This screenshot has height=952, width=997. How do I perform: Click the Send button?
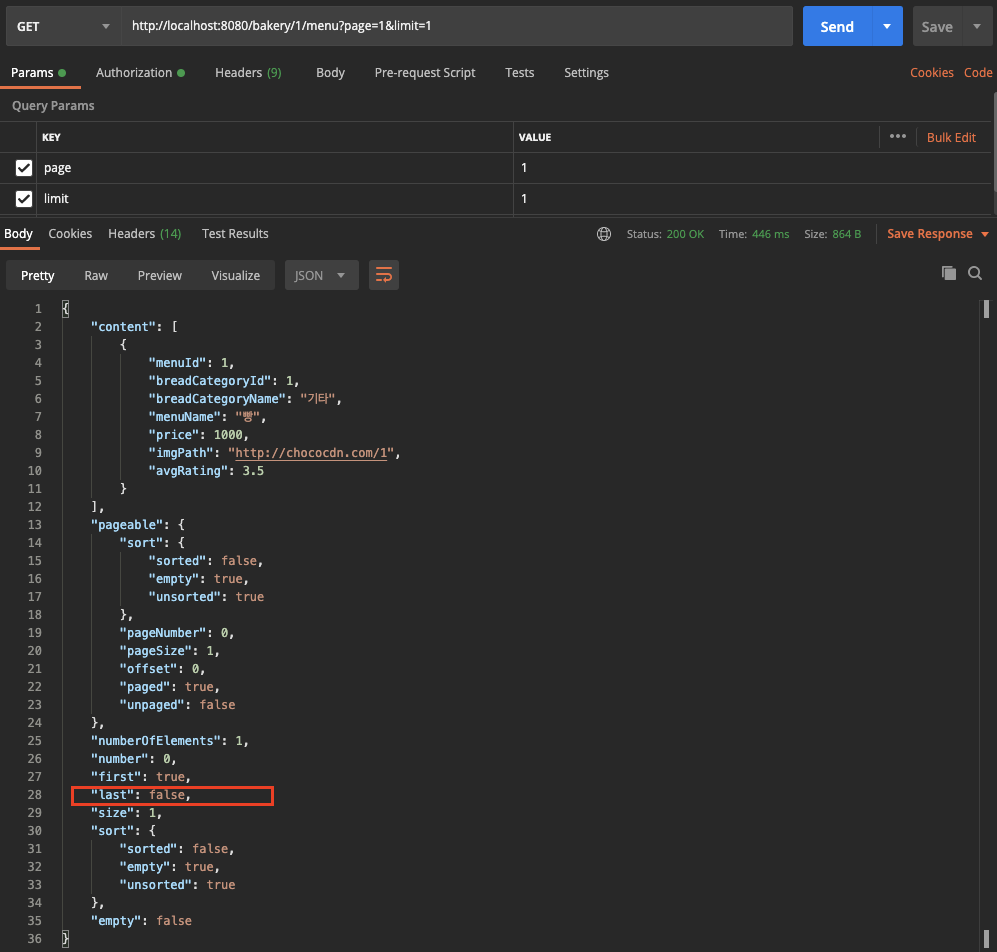coord(837,26)
